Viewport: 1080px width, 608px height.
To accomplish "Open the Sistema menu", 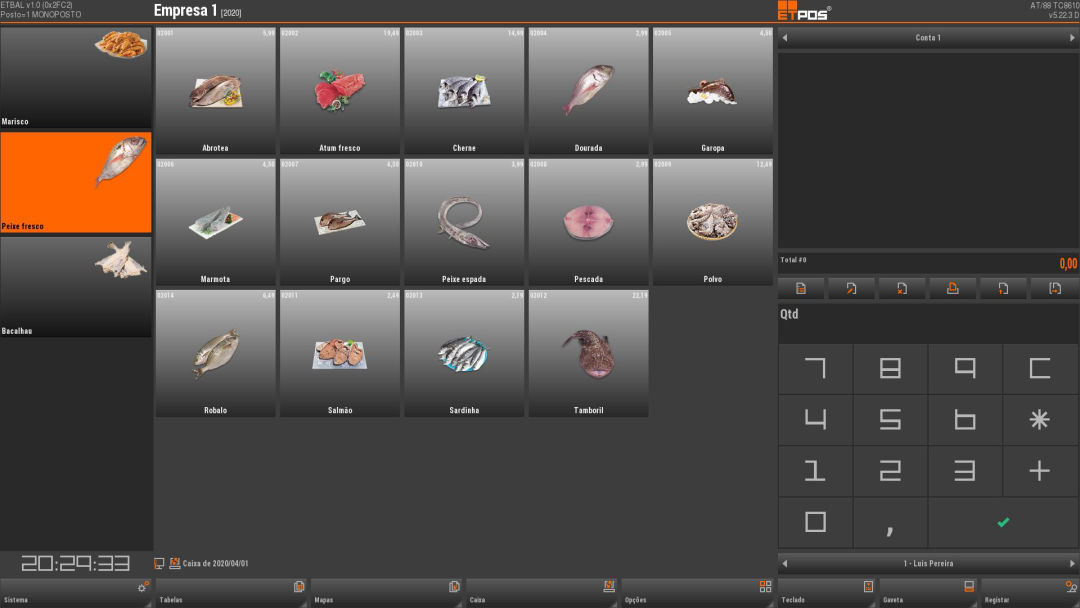I will 76,593.
